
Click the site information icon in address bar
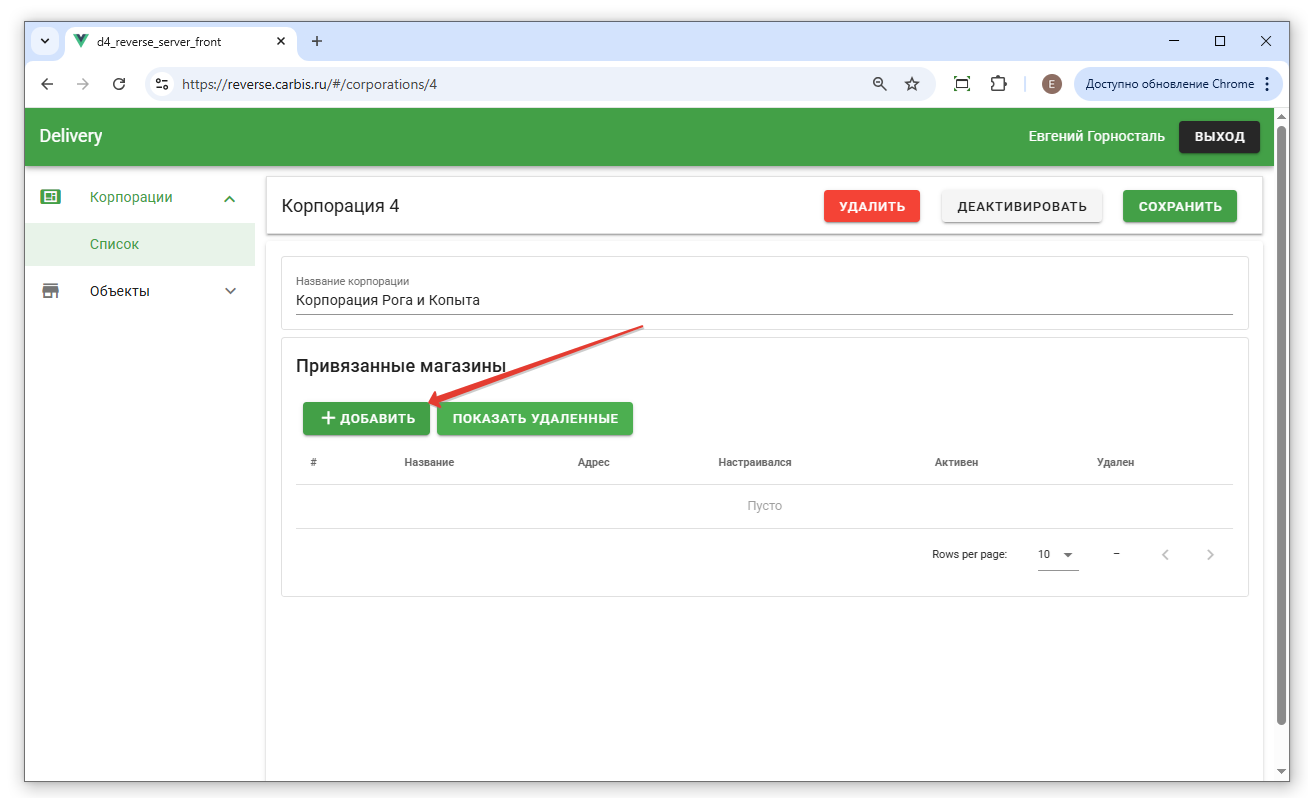(x=162, y=84)
